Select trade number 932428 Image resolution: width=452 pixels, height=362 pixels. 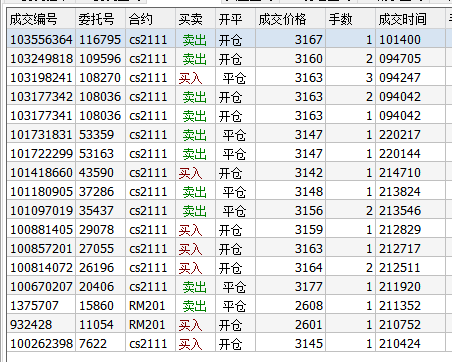pos(31,325)
